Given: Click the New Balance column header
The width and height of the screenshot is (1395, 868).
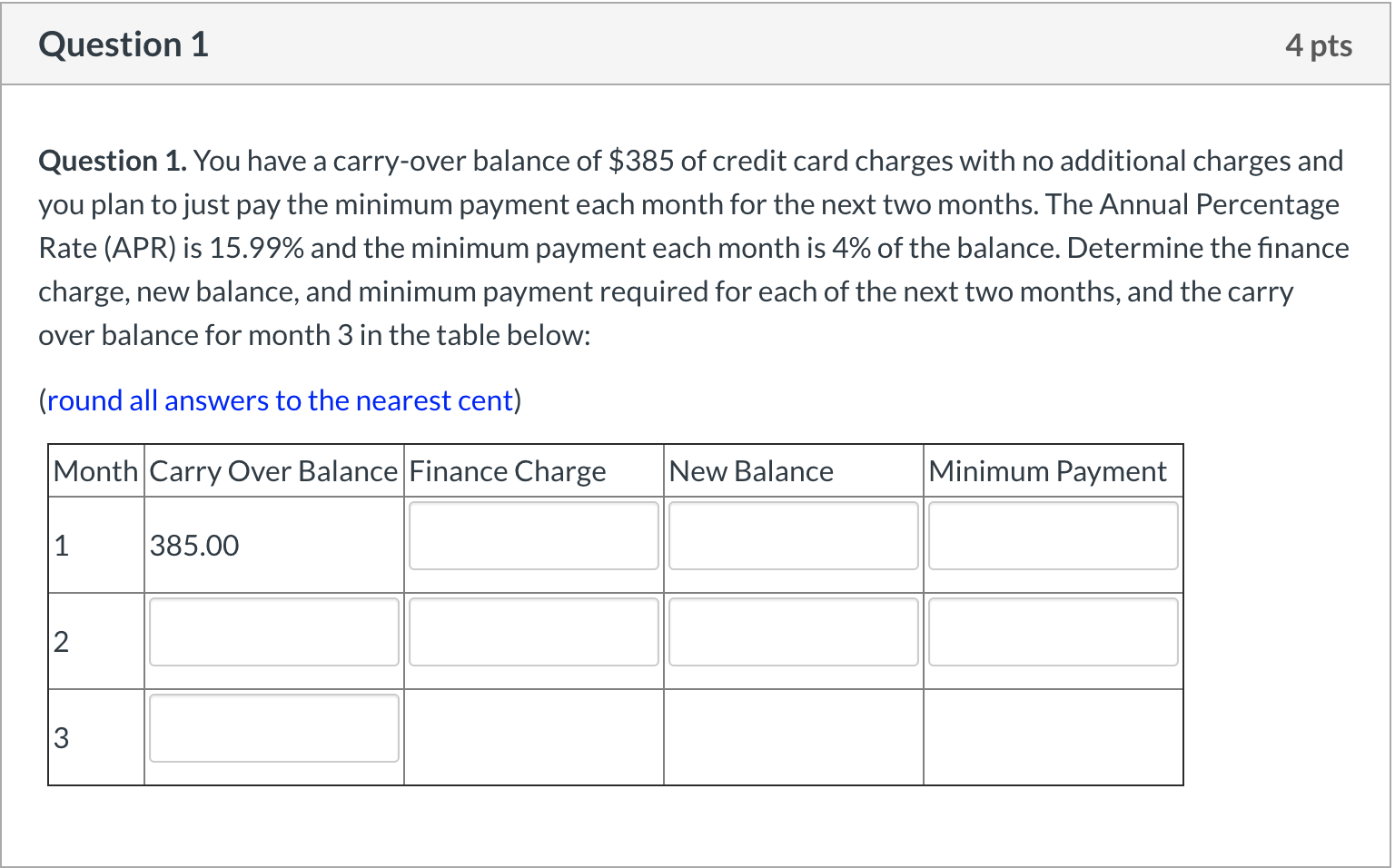Looking at the screenshot, I should pos(750,470).
